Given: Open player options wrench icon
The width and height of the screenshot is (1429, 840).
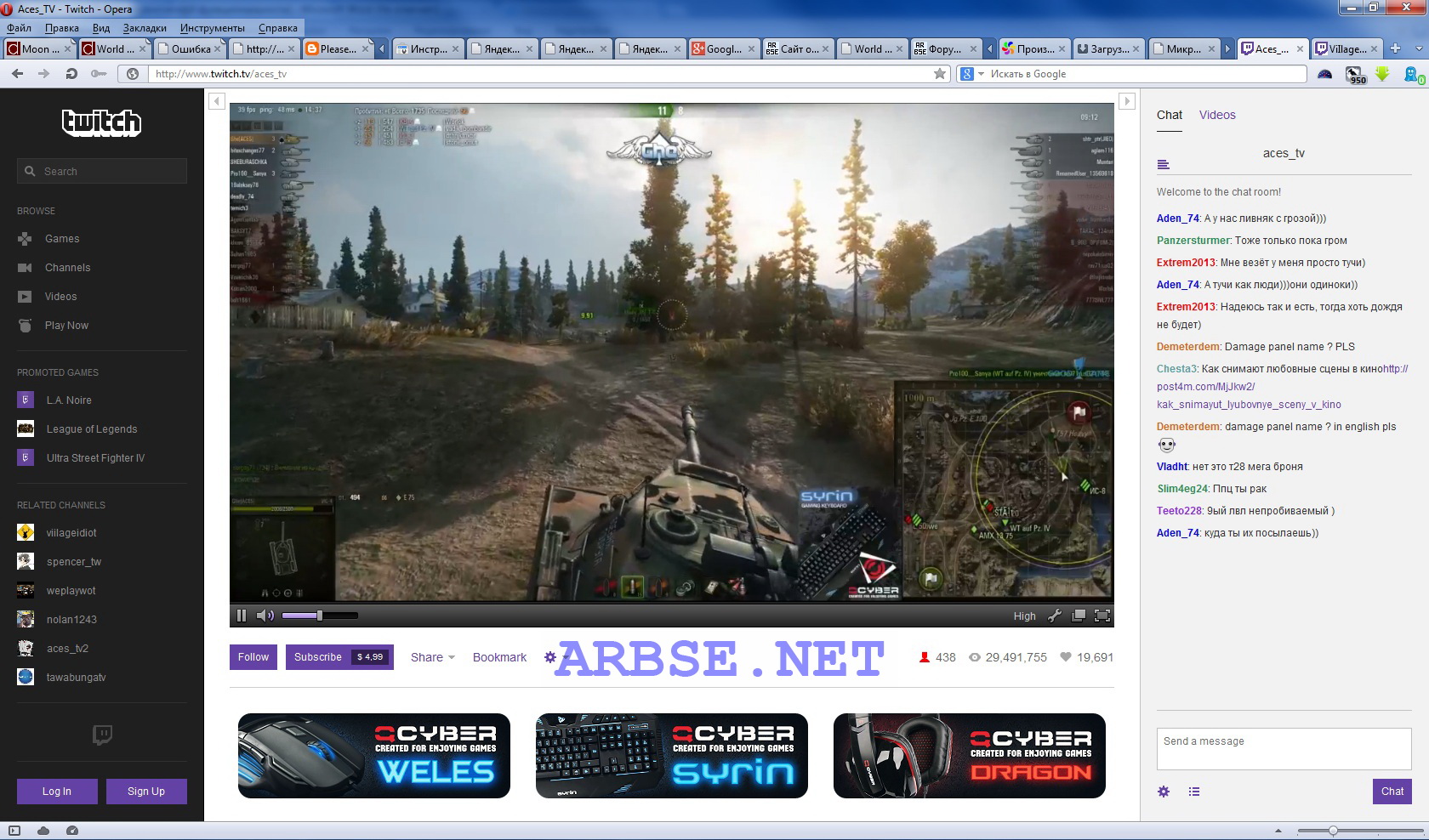Looking at the screenshot, I should [x=1055, y=616].
